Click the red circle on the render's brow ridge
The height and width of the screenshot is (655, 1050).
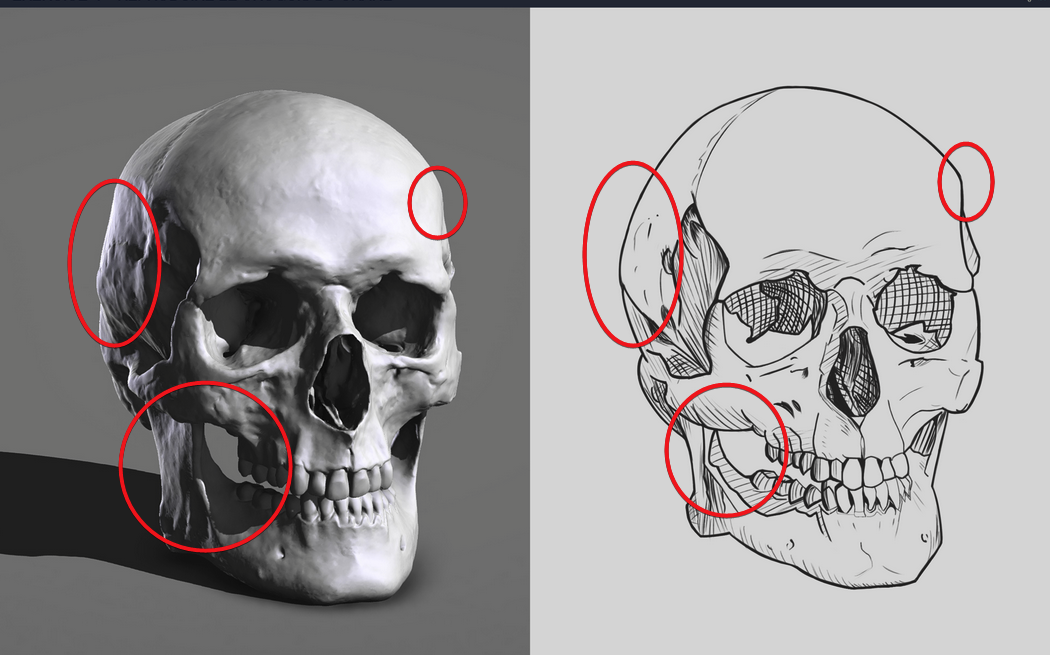coord(438,202)
